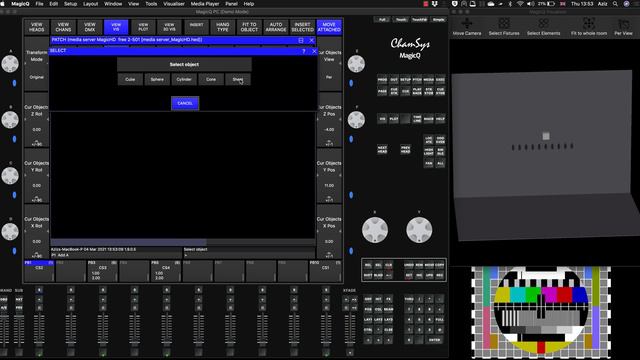Screen dimensions: 640x360
Task: Click encoder wheel Y
Action: [x=419, y=230]
